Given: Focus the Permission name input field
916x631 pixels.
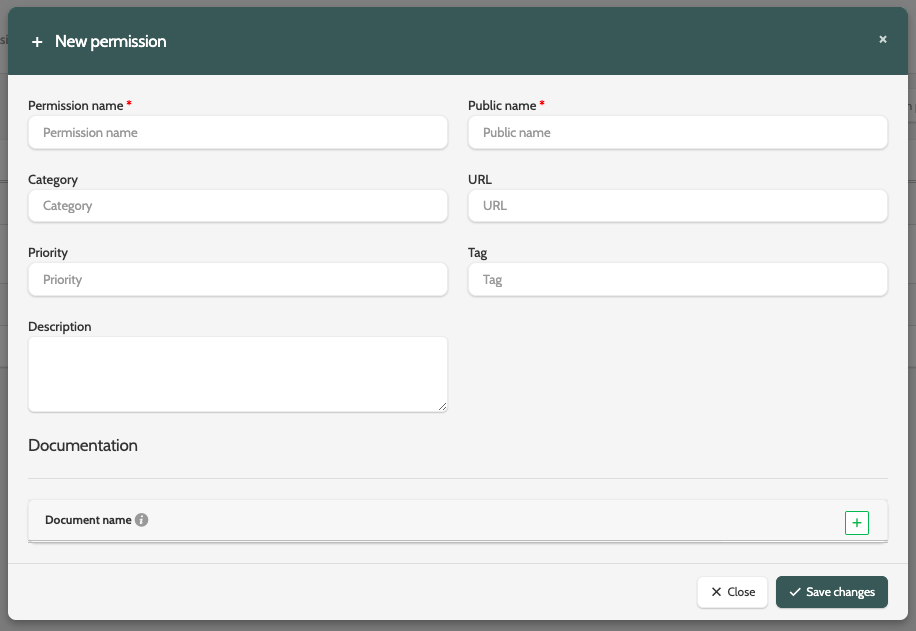Looking at the screenshot, I should [238, 133].
